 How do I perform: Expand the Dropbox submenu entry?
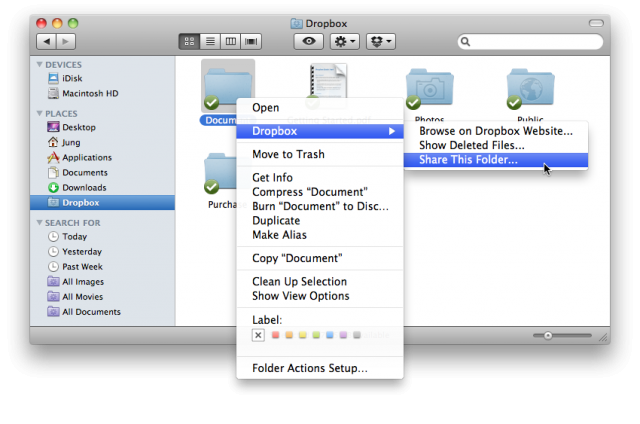click(x=320, y=131)
